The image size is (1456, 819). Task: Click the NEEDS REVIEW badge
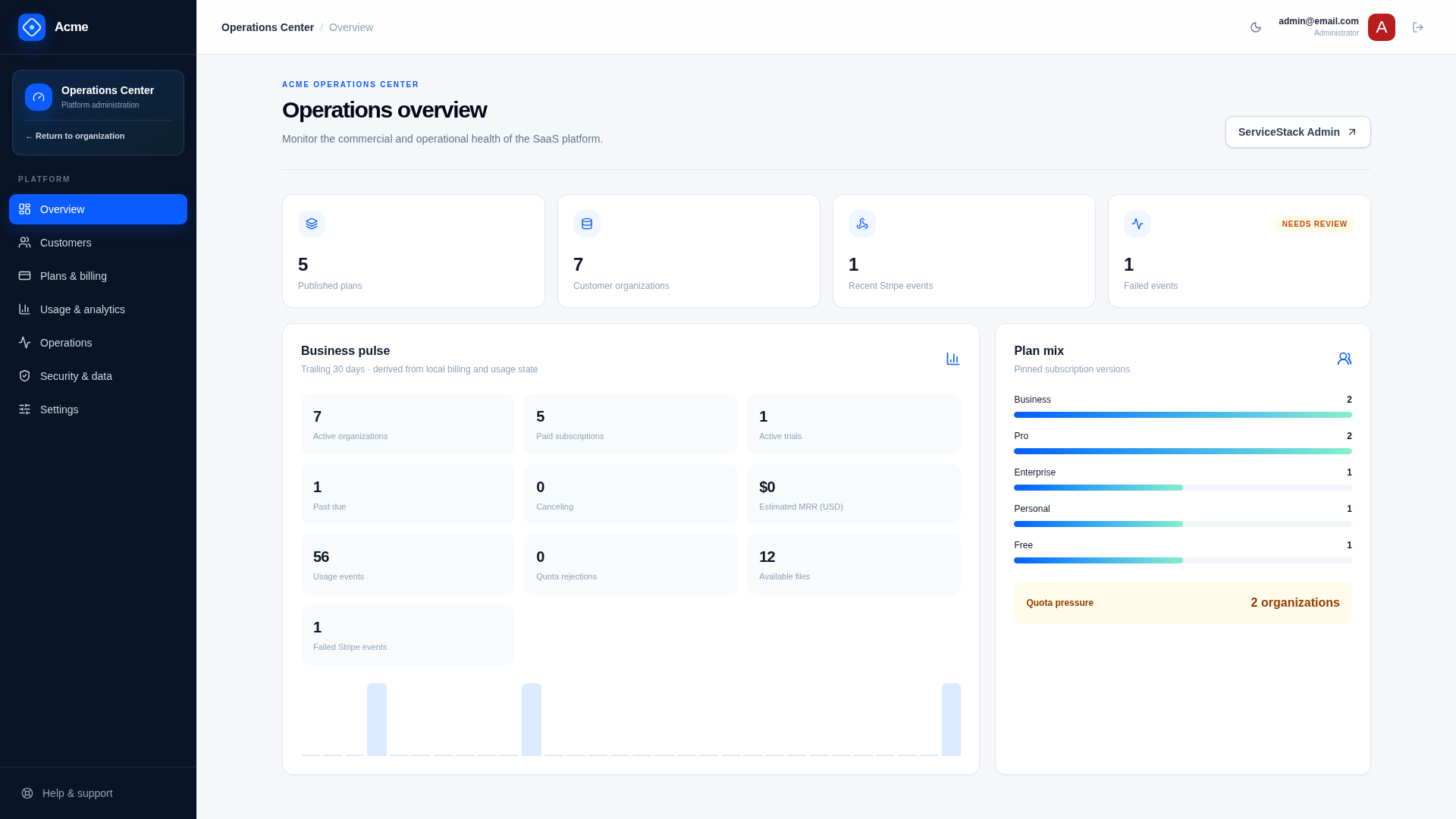[x=1314, y=224]
